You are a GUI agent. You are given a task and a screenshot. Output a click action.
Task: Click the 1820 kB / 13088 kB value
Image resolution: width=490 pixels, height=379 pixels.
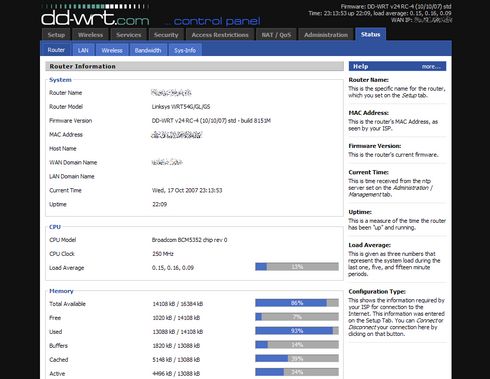coord(176,346)
